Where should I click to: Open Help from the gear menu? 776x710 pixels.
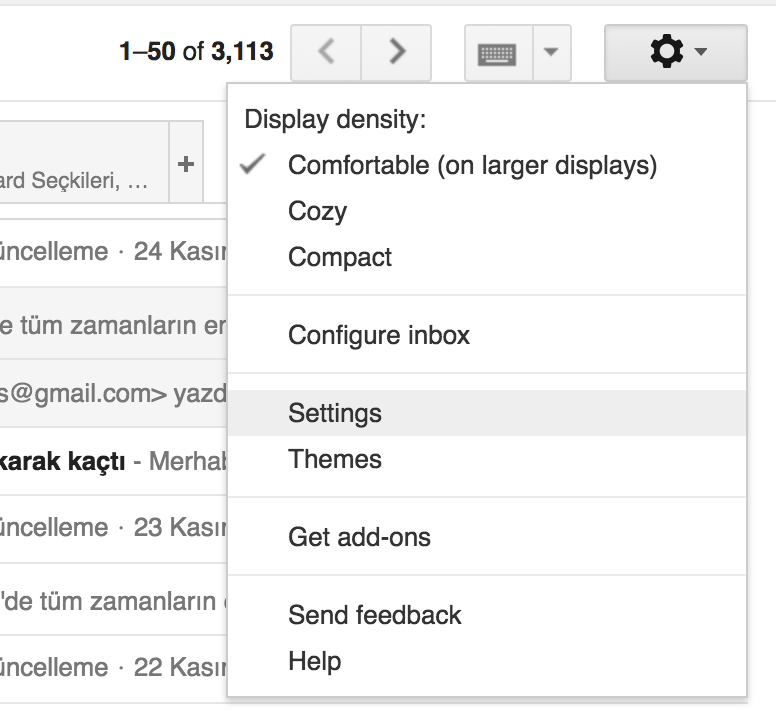coord(315,661)
